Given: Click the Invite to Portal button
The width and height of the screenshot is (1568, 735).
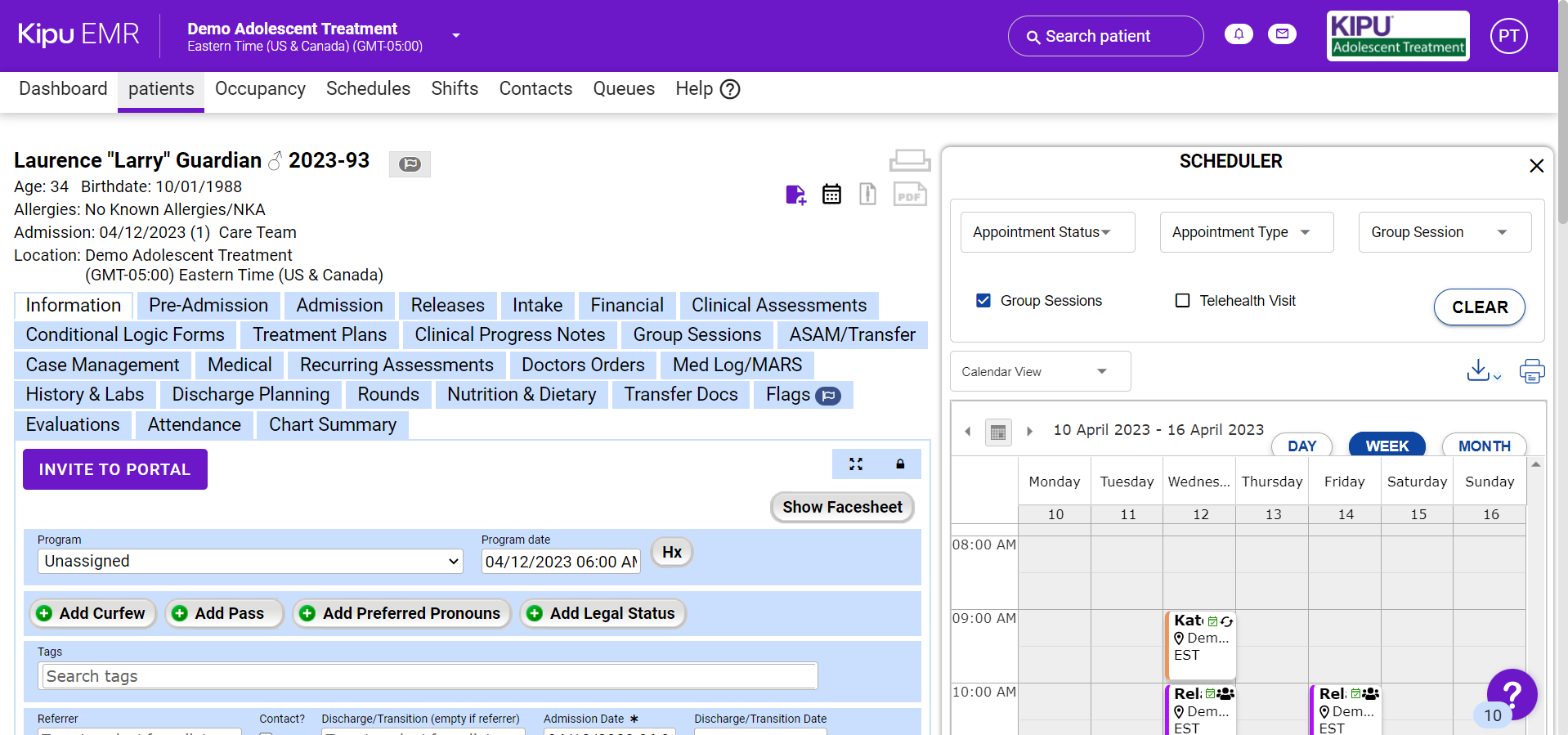Looking at the screenshot, I should coord(115,469).
